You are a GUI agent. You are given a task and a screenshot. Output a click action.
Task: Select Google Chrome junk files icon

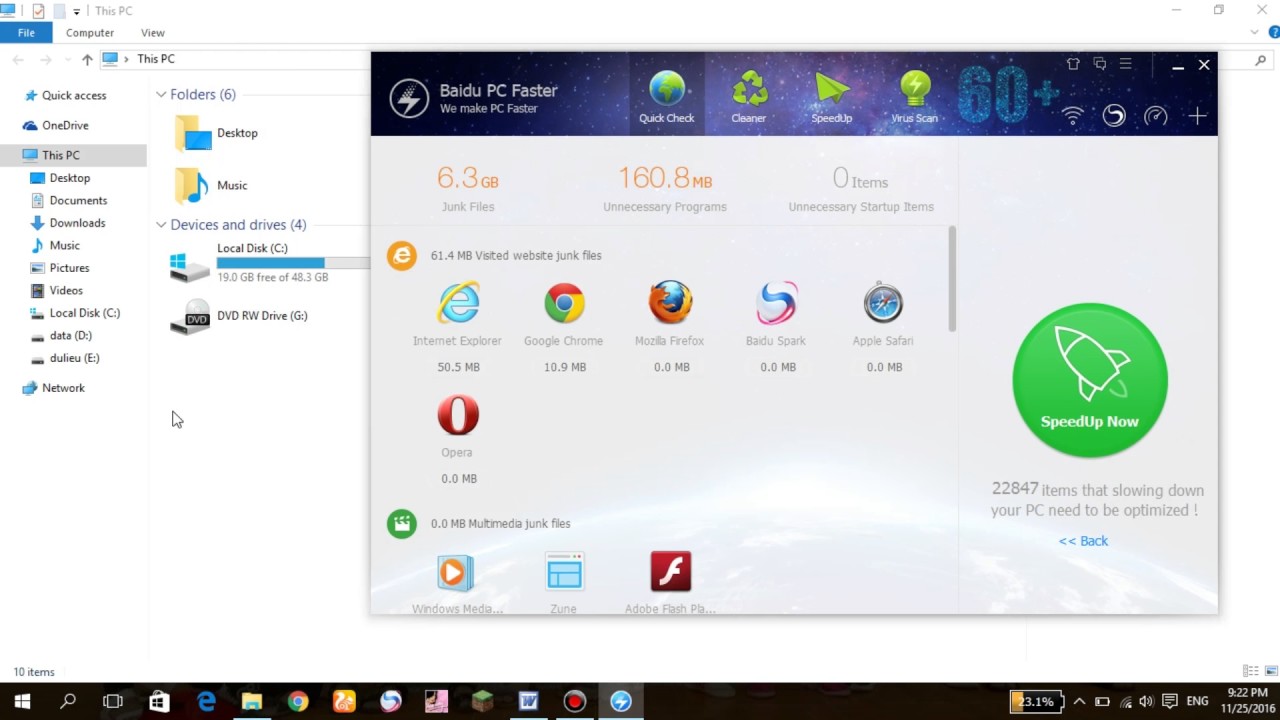click(x=564, y=303)
